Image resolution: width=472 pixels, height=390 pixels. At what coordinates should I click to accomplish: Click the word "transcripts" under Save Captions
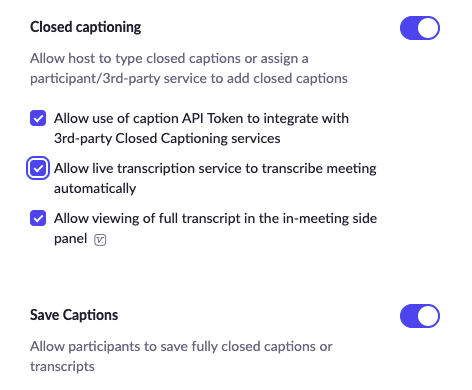62,367
